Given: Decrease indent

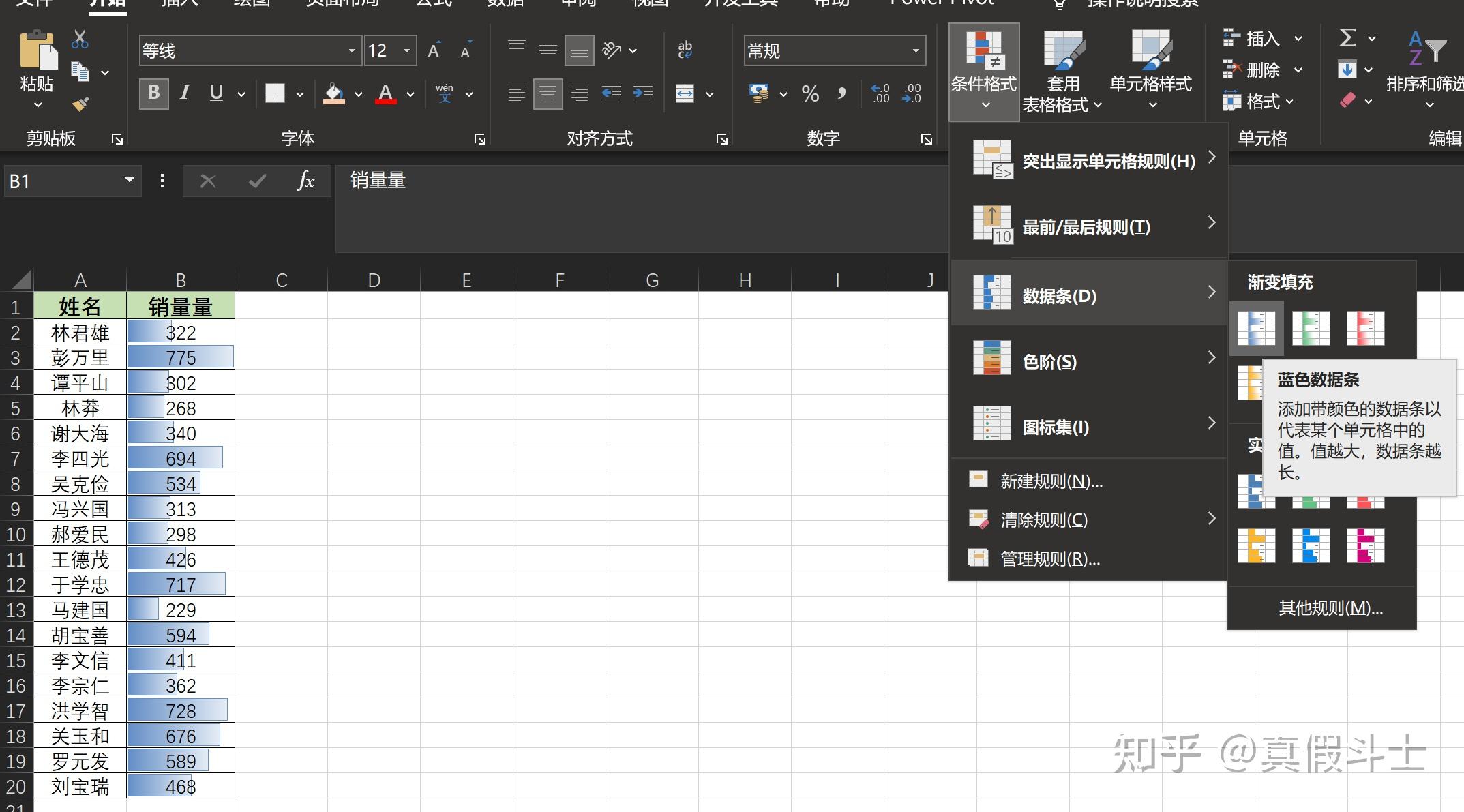Looking at the screenshot, I should [x=612, y=93].
